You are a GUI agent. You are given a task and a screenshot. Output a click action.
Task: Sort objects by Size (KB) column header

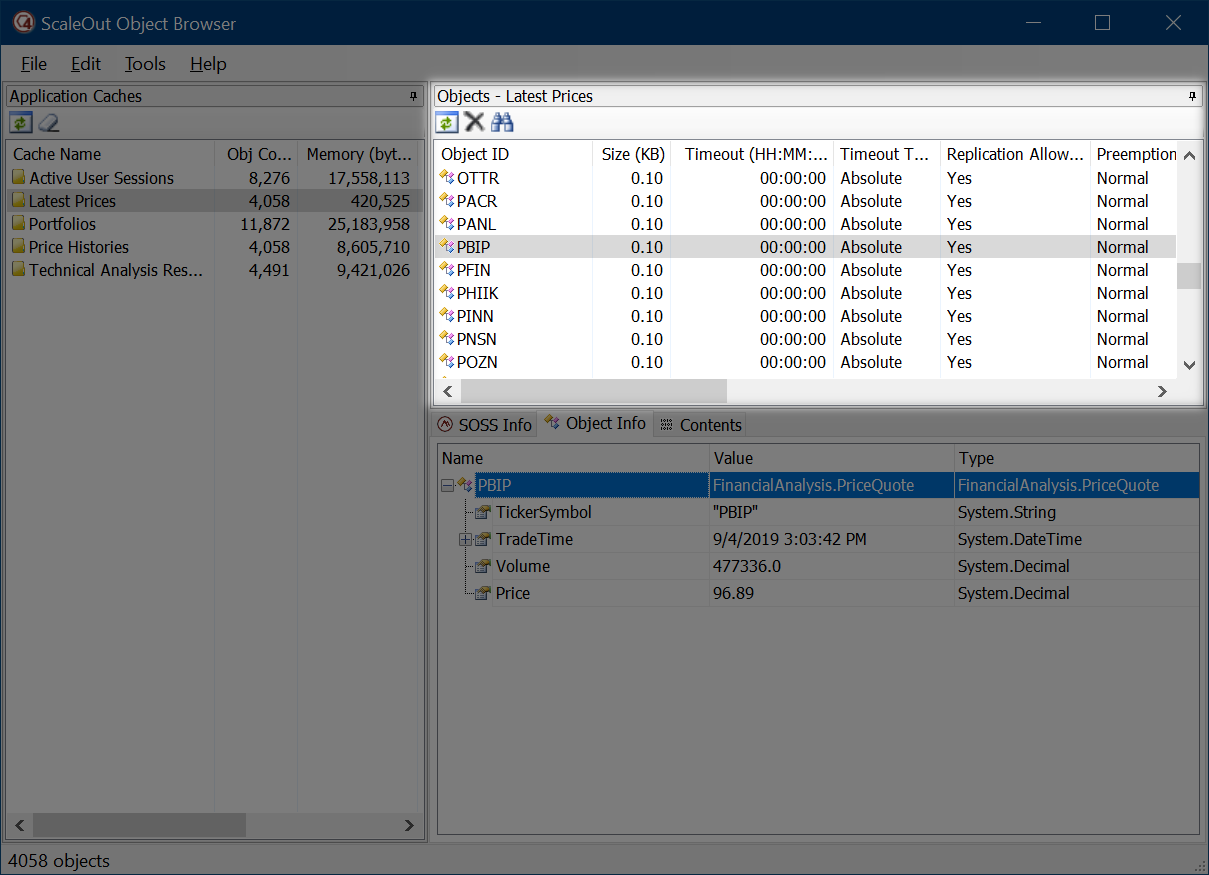[632, 154]
